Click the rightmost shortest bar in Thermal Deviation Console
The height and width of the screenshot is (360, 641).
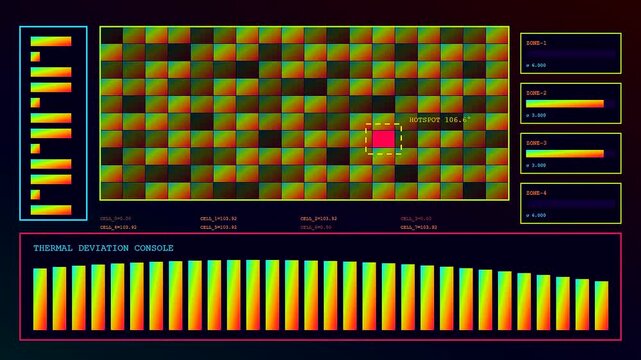point(601,305)
